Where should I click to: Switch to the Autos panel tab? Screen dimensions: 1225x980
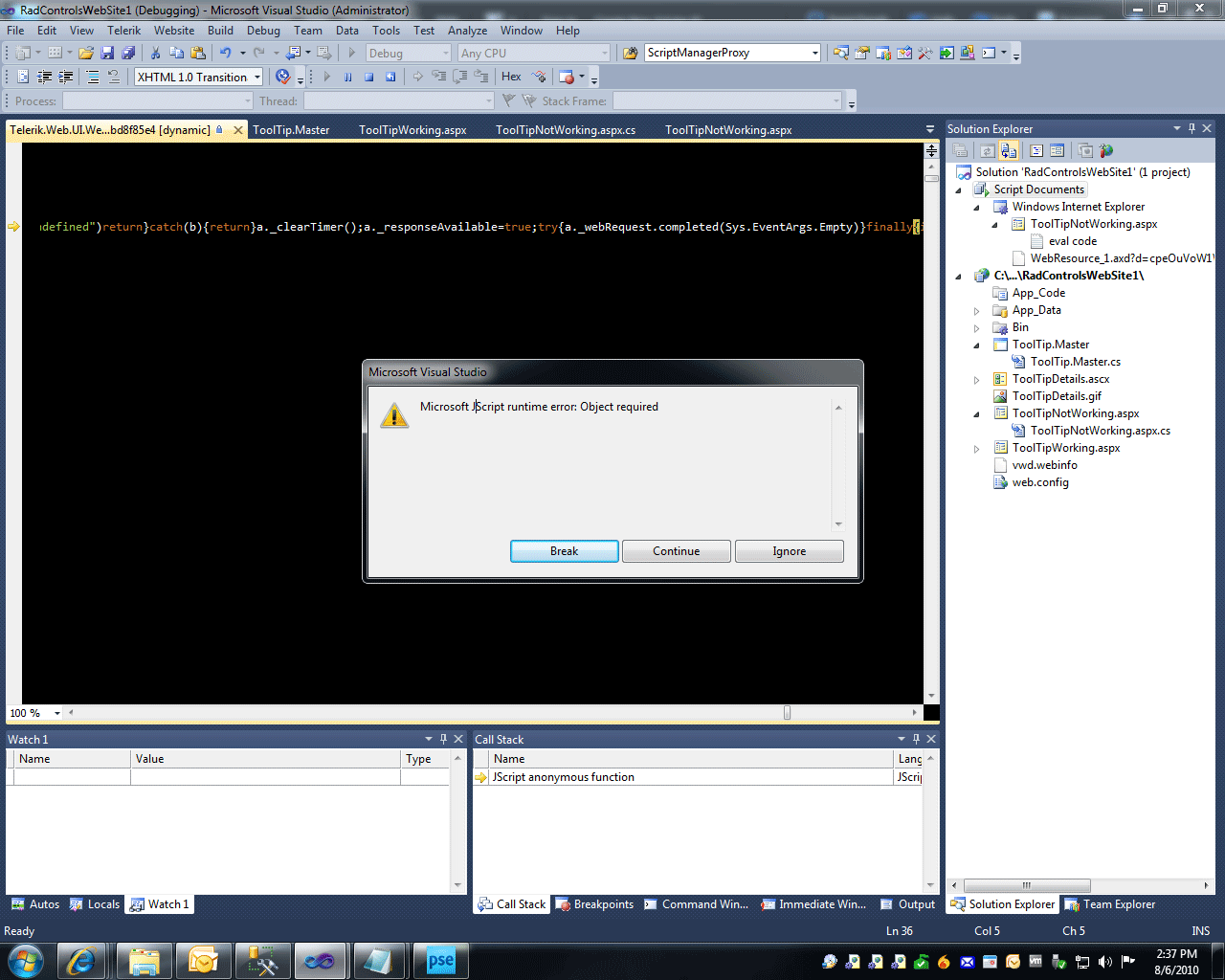(x=35, y=904)
